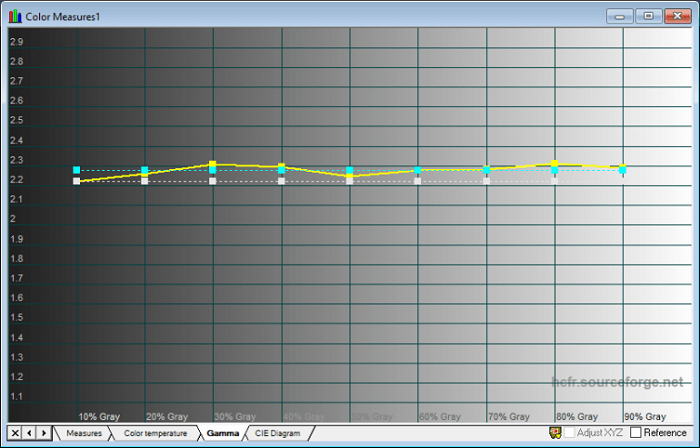
Task: Click the white reference point at 80% Gray
Action: point(555,181)
